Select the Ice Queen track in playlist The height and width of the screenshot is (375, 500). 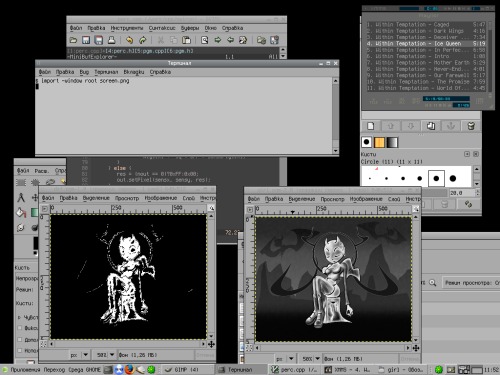pyautogui.click(x=426, y=44)
